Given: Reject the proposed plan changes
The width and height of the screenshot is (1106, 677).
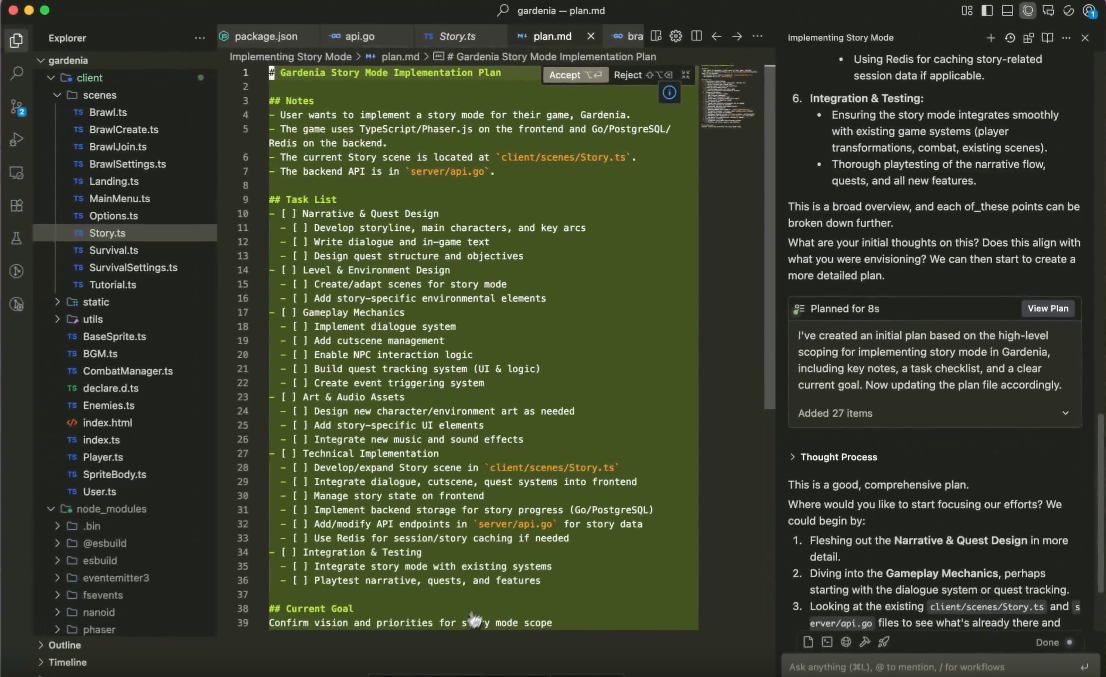Looking at the screenshot, I should pyautogui.click(x=643, y=75).
